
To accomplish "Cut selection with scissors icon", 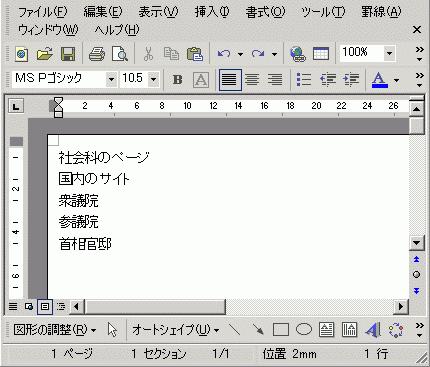I will 148,54.
